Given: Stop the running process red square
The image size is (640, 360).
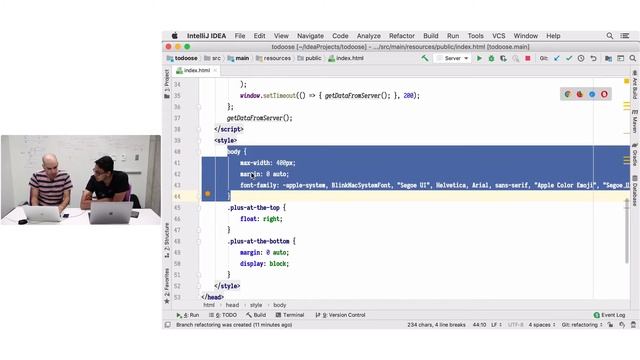Looking at the screenshot, I should click(527, 58).
